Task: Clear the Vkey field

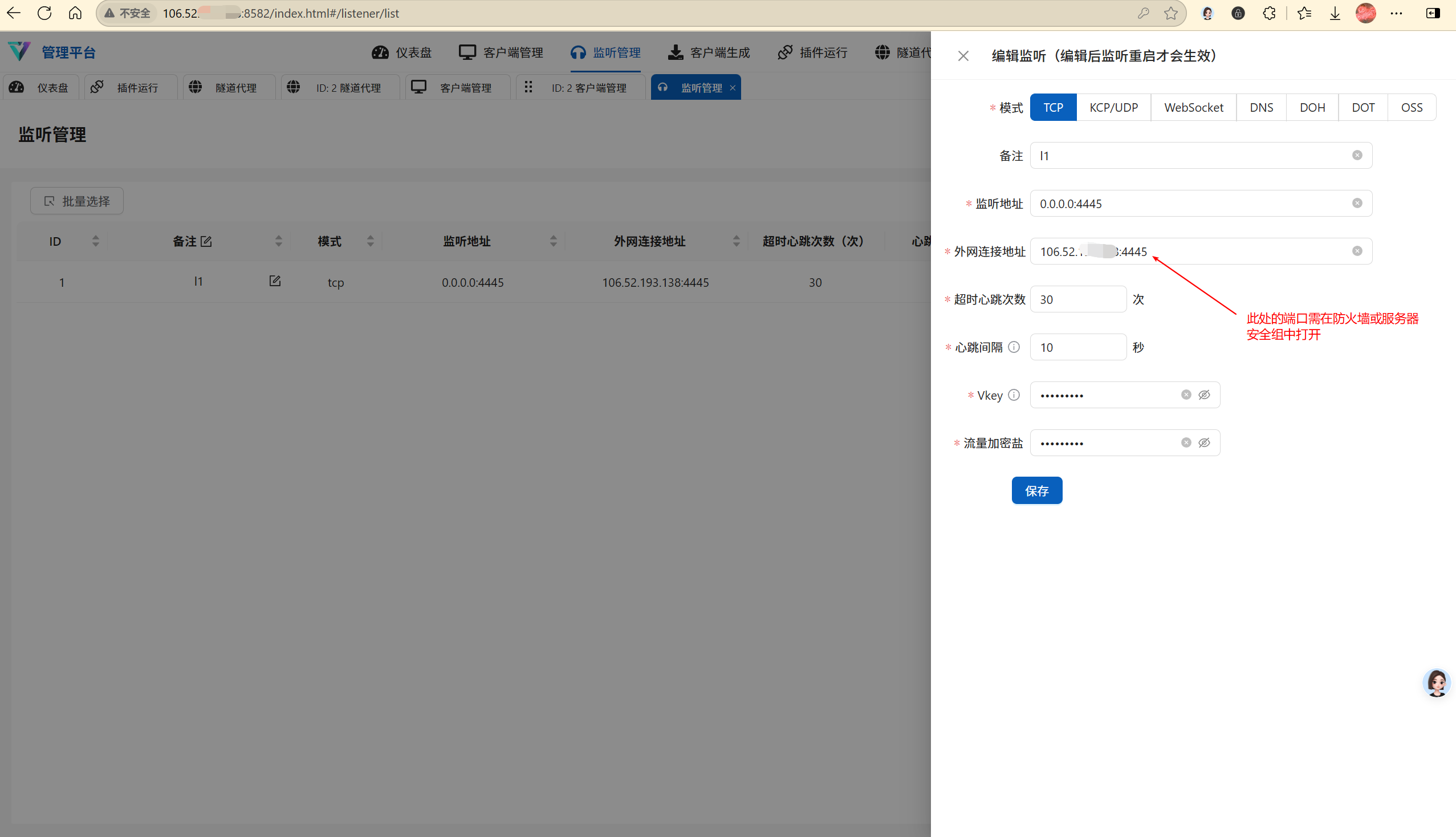Action: click(1186, 395)
